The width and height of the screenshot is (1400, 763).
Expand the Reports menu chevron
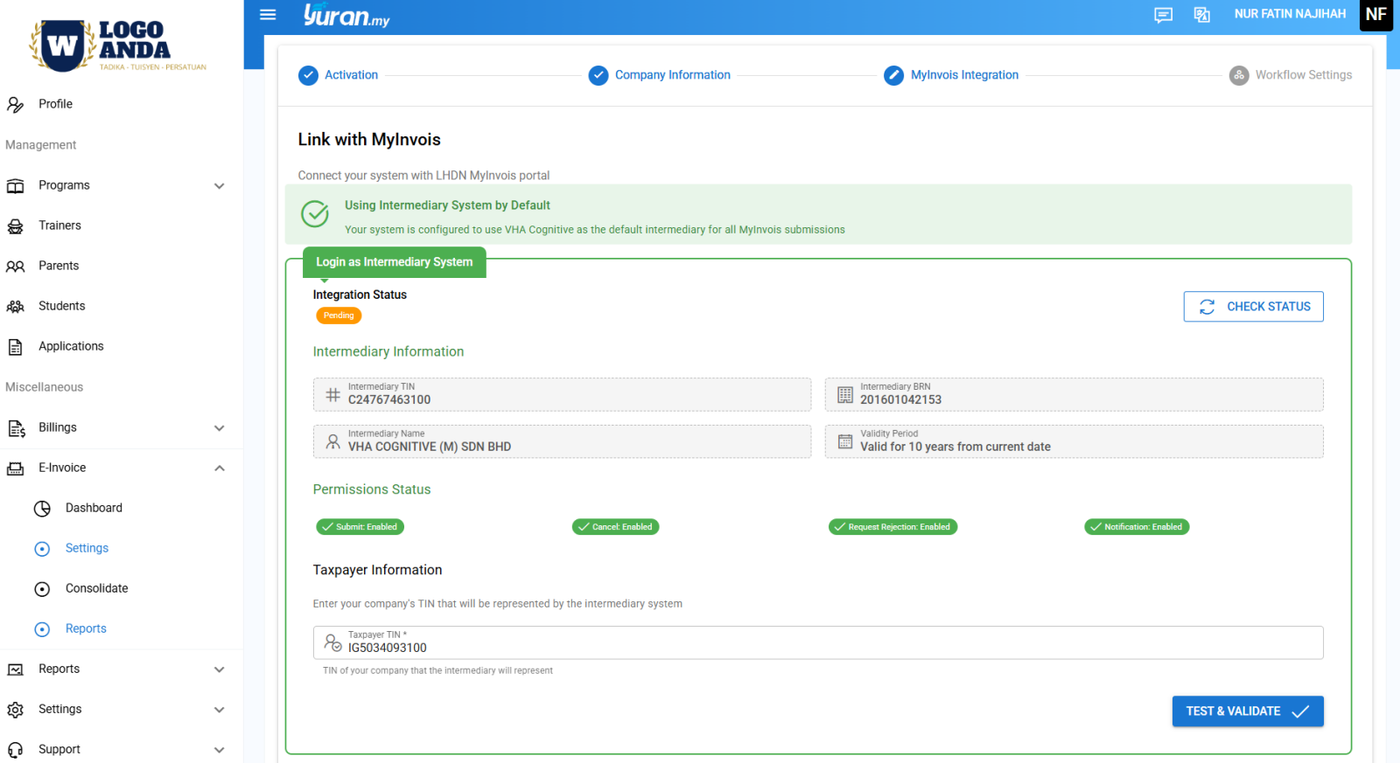pyautogui.click(x=219, y=669)
